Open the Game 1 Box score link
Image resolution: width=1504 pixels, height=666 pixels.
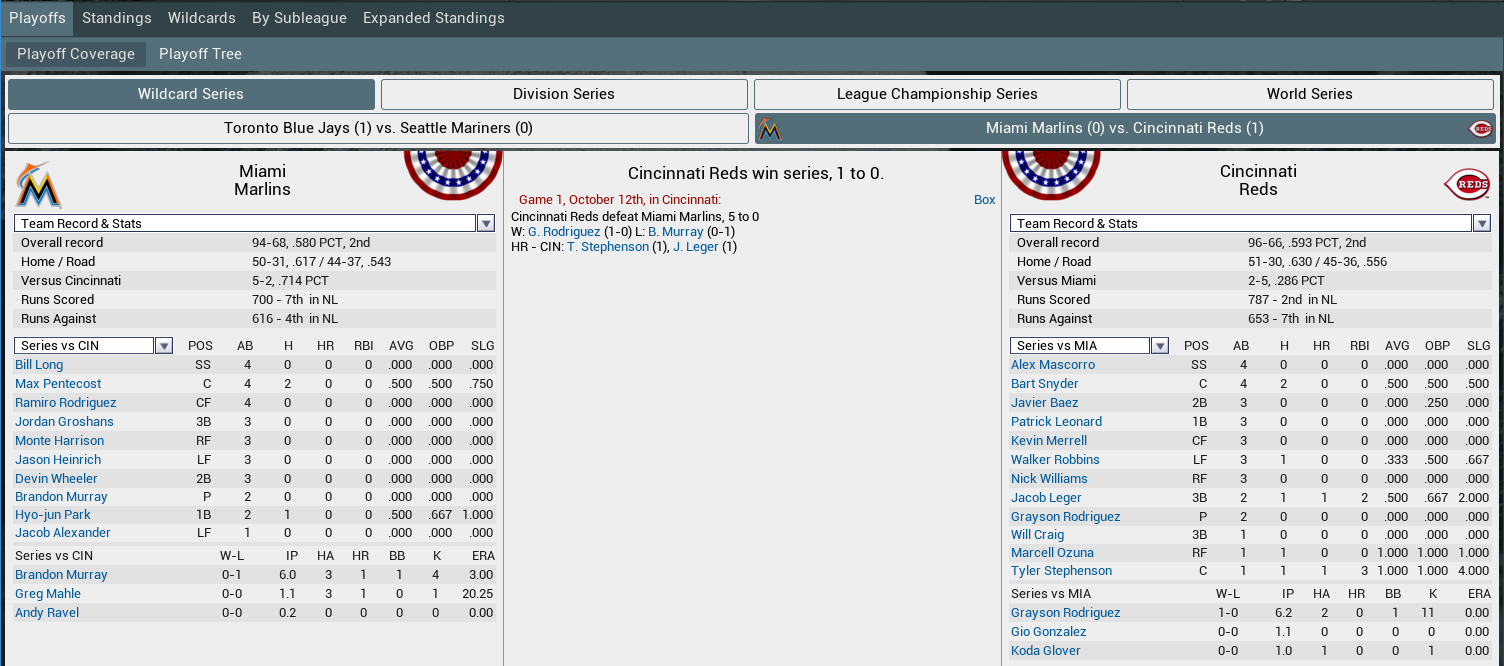pyautogui.click(x=984, y=200)
